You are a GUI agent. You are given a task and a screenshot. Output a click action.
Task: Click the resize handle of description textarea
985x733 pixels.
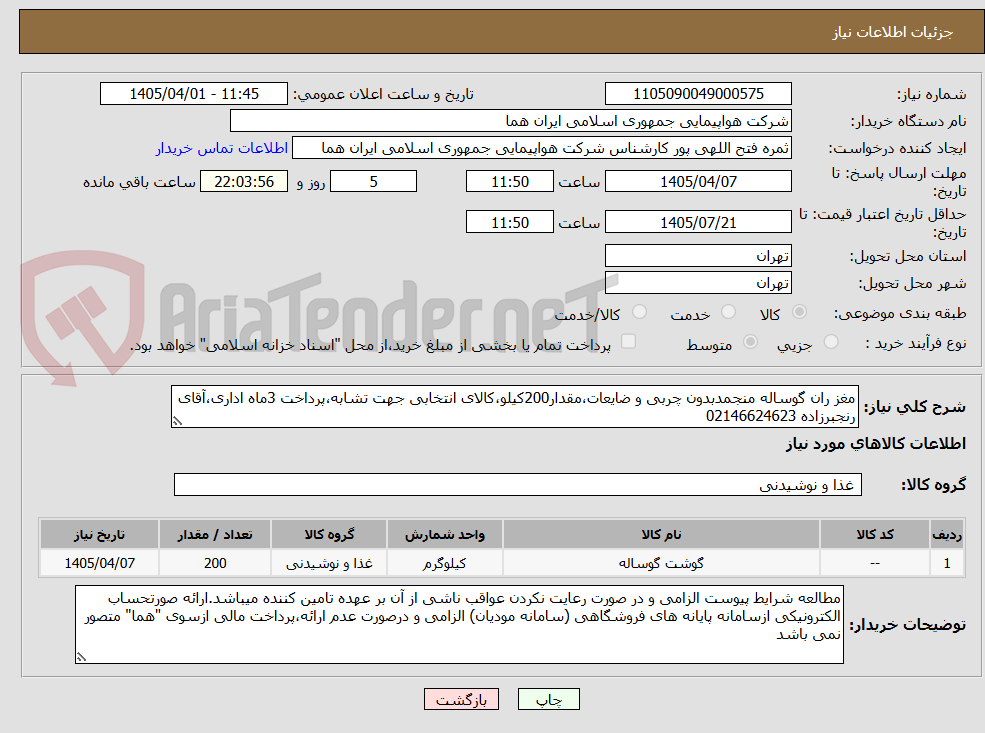click(x=177, y=421)
